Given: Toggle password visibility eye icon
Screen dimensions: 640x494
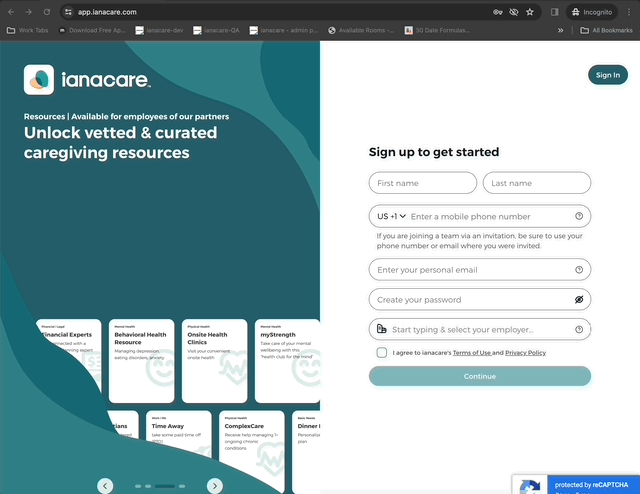Looking at the screenshot, I should (579, 300).
